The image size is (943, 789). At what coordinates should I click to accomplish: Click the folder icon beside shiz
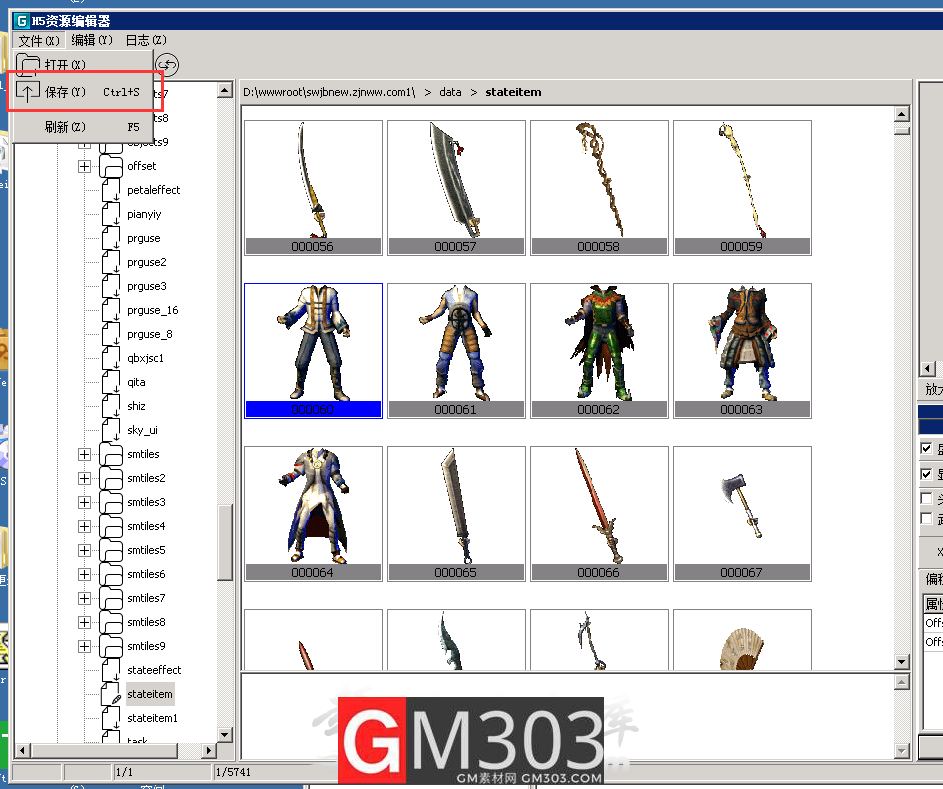[110, 407]
